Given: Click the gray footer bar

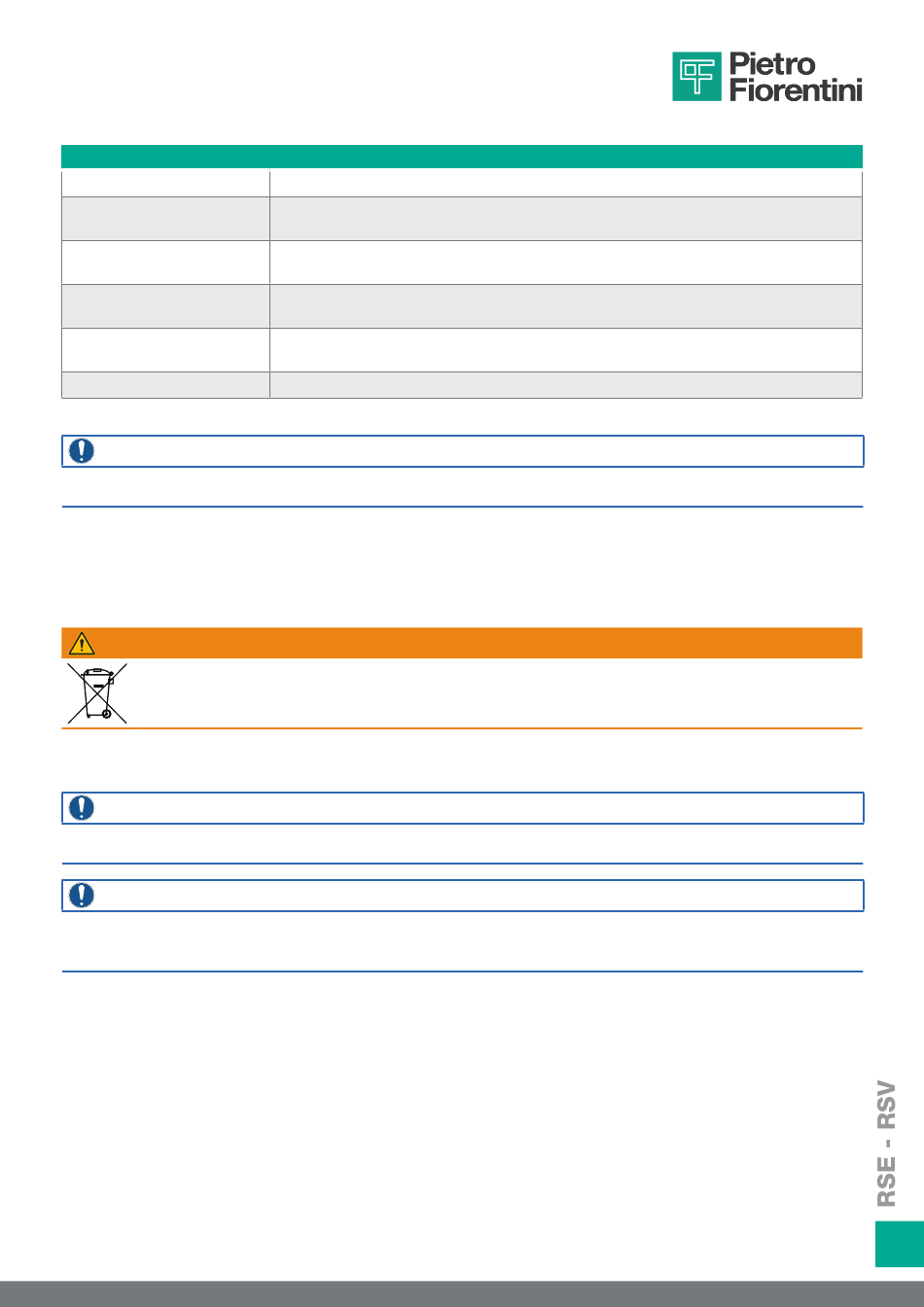Looking at the screenshot, I should [x=462, y=1294].
